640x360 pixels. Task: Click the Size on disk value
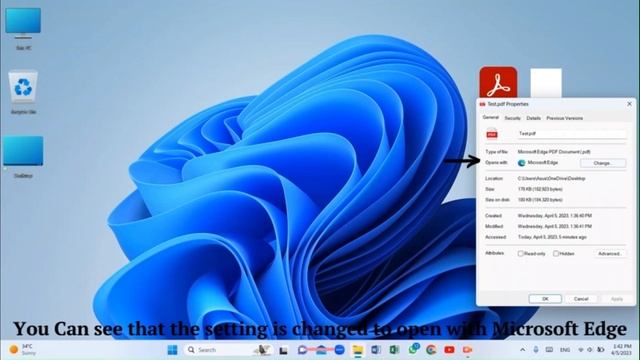[540, 200]
